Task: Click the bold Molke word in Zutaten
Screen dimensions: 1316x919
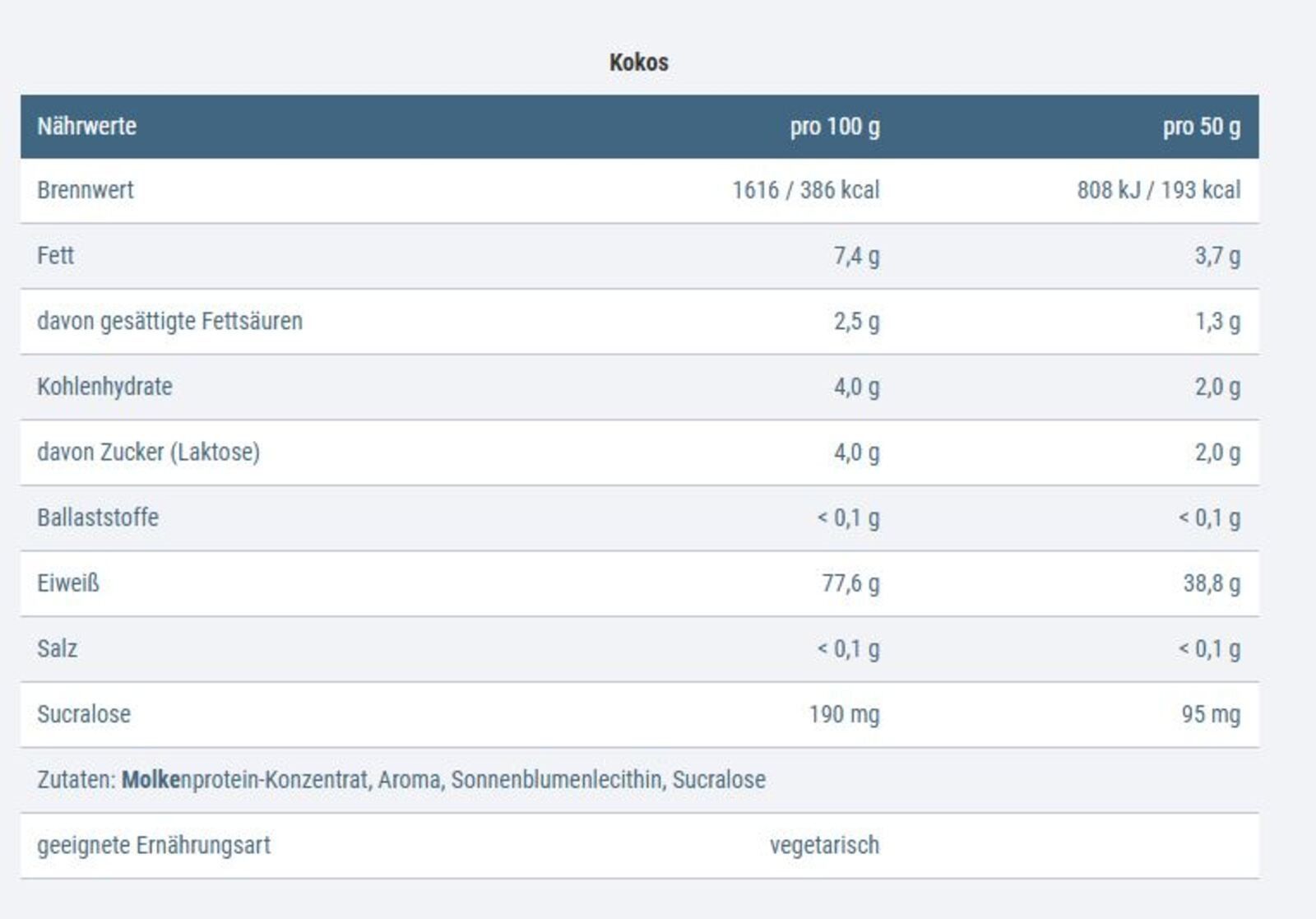Action: (151, 780)
